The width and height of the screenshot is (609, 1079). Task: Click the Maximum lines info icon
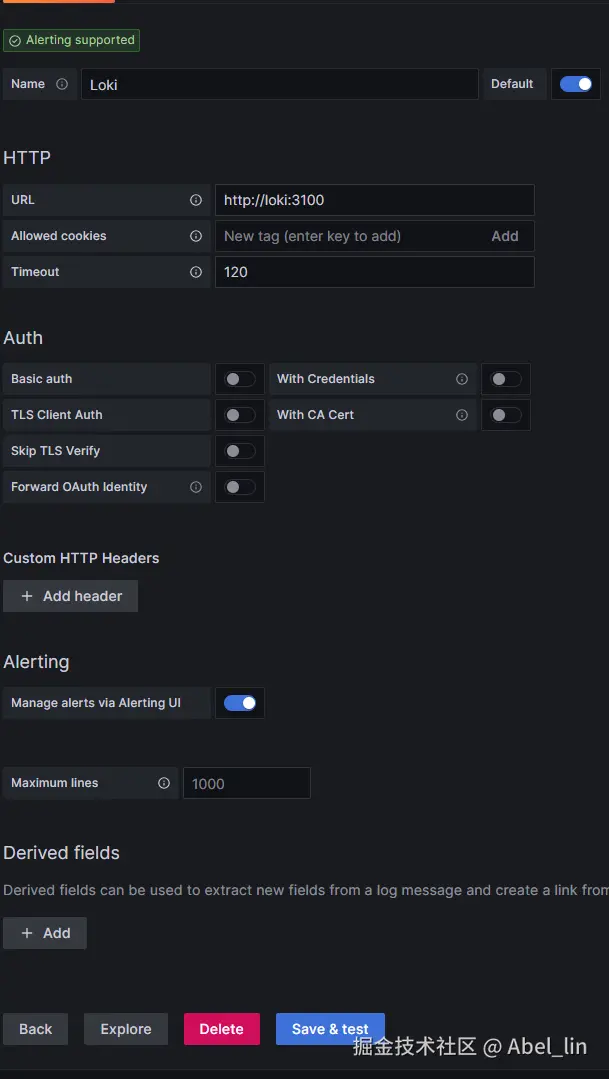click(164, 783)
